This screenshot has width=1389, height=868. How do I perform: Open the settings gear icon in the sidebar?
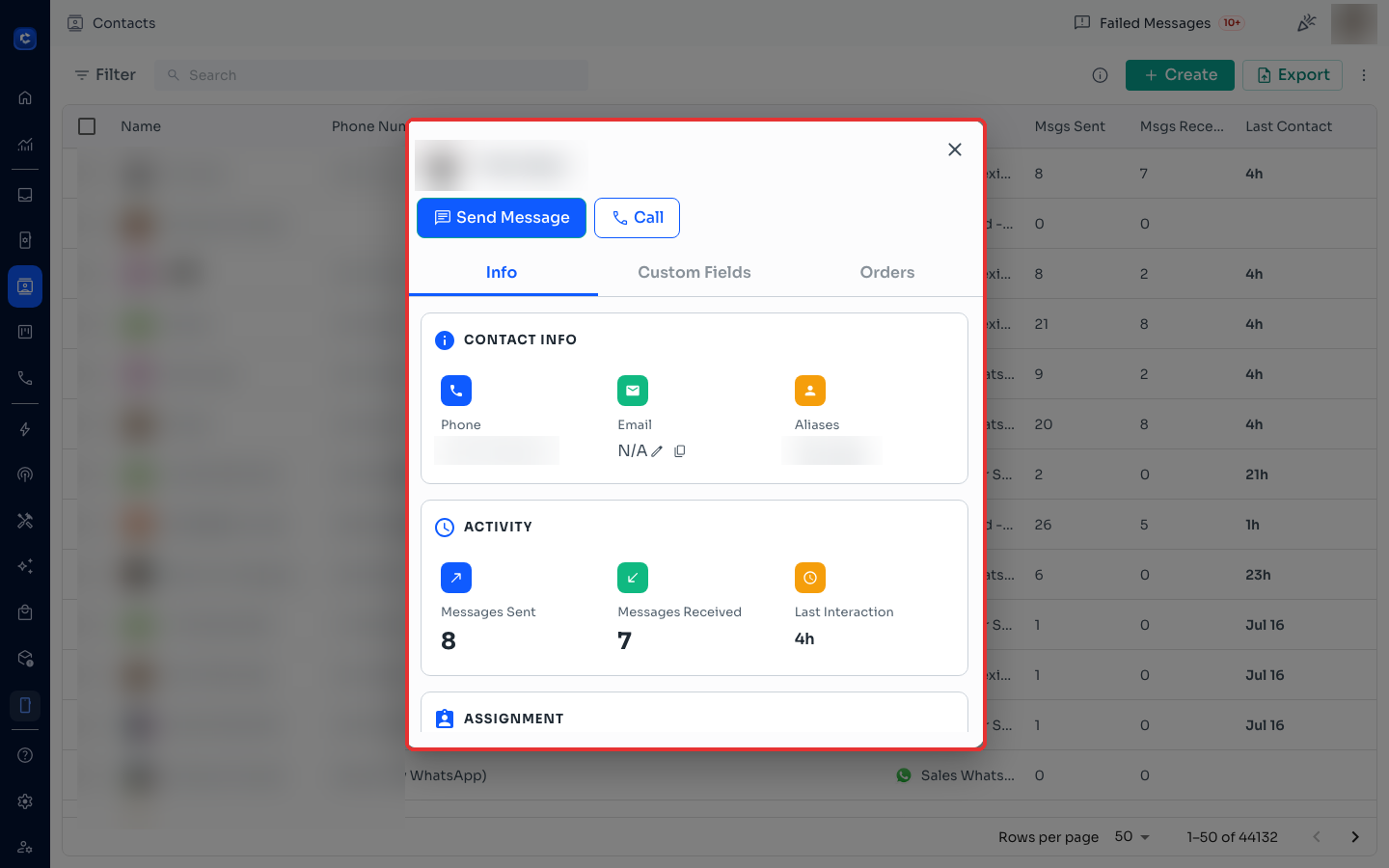click(x=25, y=801)
